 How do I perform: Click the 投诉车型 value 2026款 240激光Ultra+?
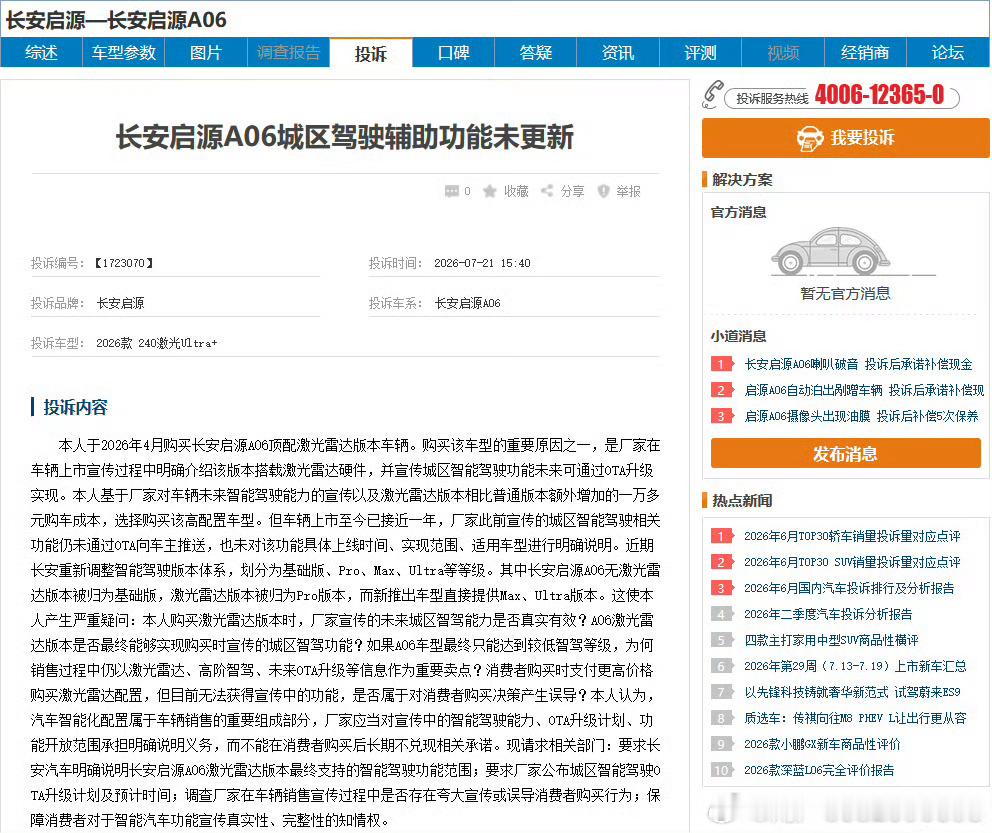click(x=157, y=343)
